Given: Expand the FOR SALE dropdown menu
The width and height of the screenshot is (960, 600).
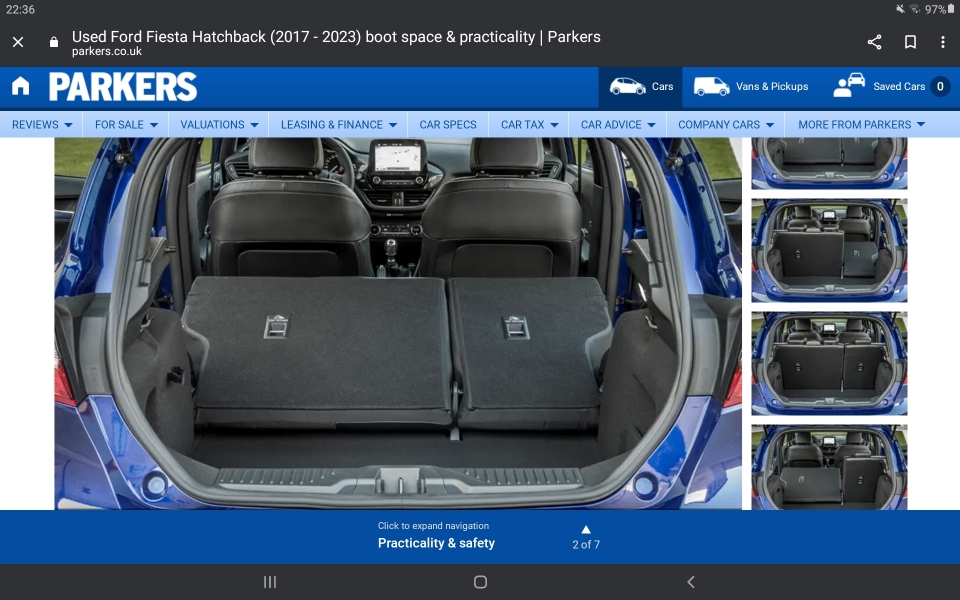Looking at the screenshot, I should click(126, 124).
